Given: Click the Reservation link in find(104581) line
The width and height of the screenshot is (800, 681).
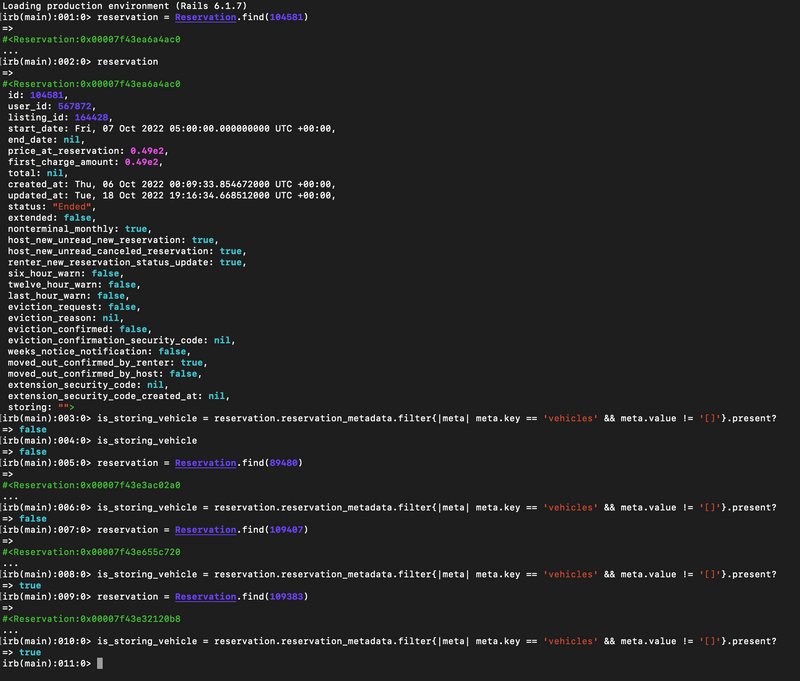Looking at the screenshot, I should point(206,17).
